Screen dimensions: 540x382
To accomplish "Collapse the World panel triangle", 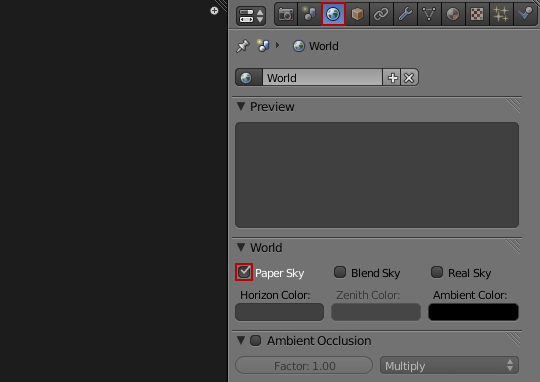I will 241,247.
